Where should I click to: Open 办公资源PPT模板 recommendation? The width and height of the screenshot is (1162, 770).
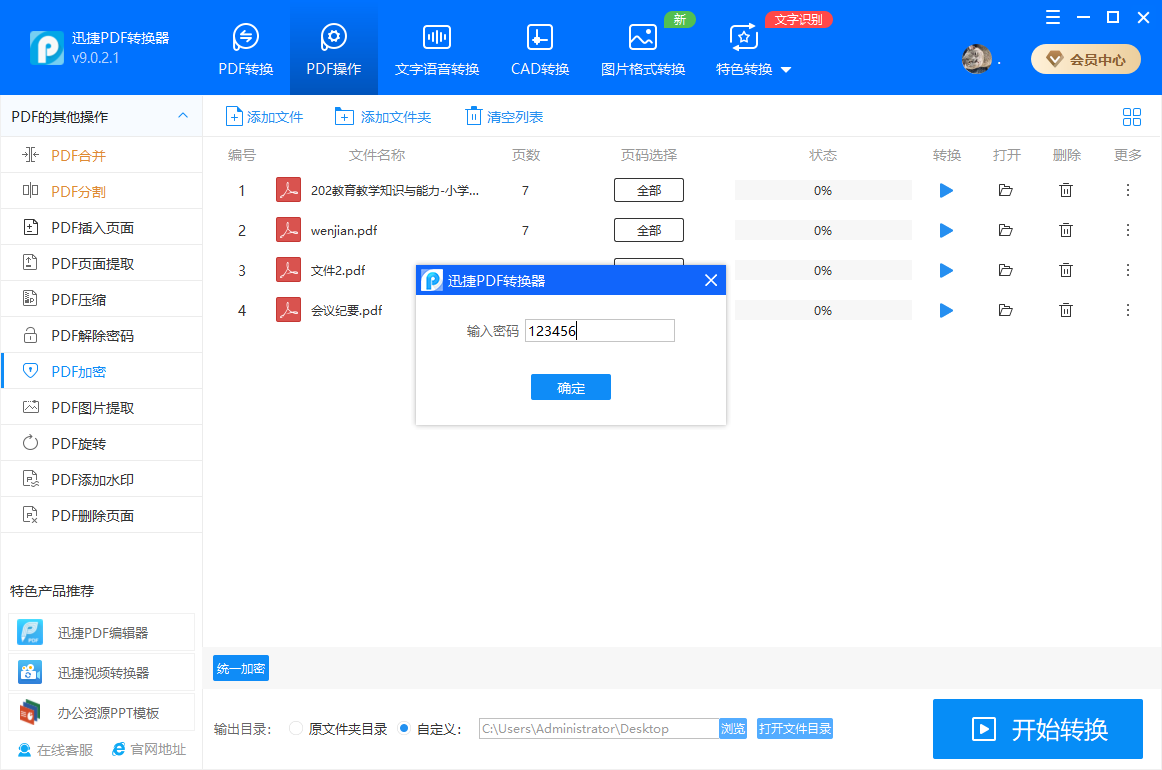coord(102,713)
